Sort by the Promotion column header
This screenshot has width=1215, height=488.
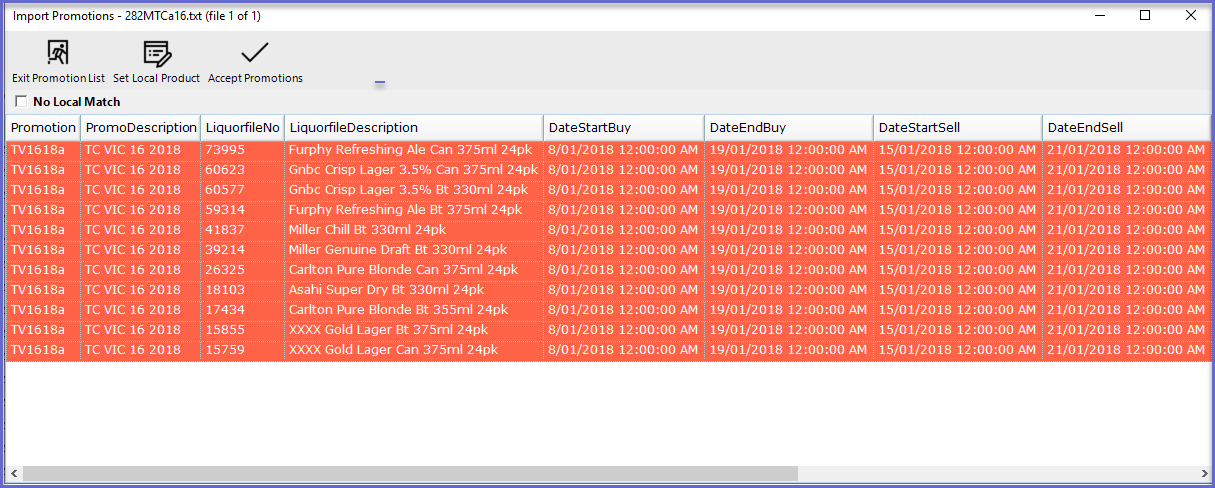point(43,128)
